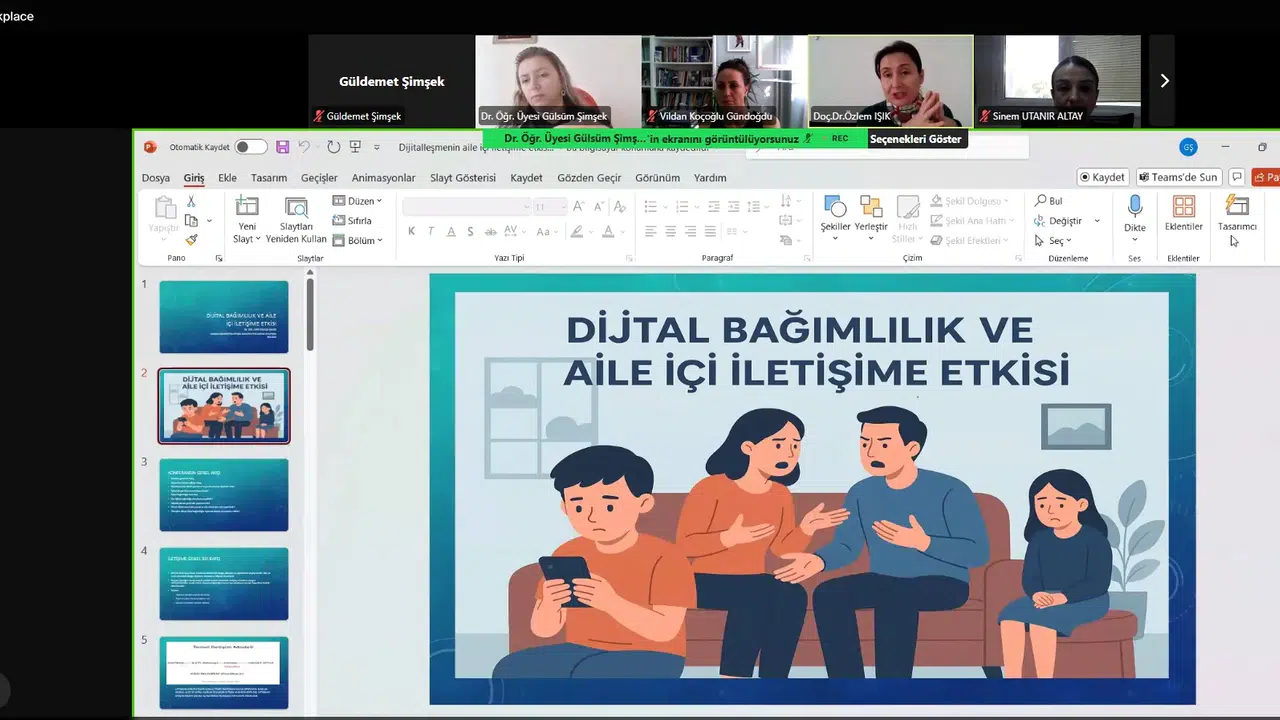Open the Slayt Gösterisi tab
This screenshot has height=720, width=1280.
[463, 178]
